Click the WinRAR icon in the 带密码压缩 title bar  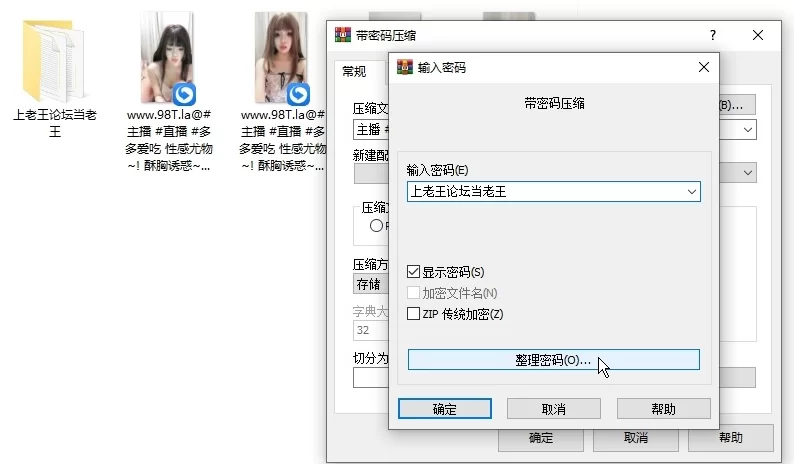pos(343,35)
